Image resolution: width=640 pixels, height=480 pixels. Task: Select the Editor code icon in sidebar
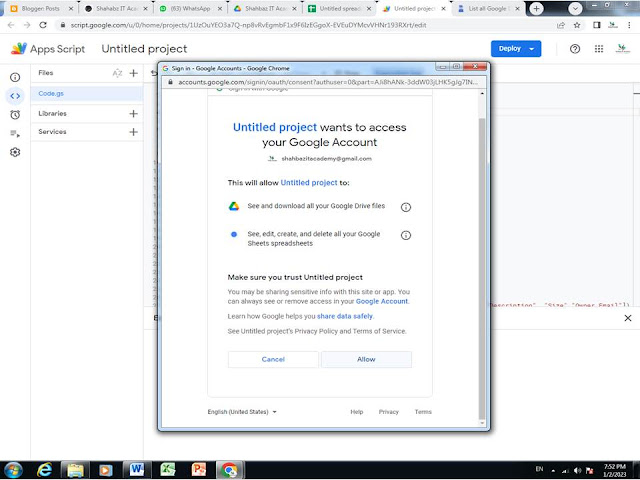click(15, 96)
